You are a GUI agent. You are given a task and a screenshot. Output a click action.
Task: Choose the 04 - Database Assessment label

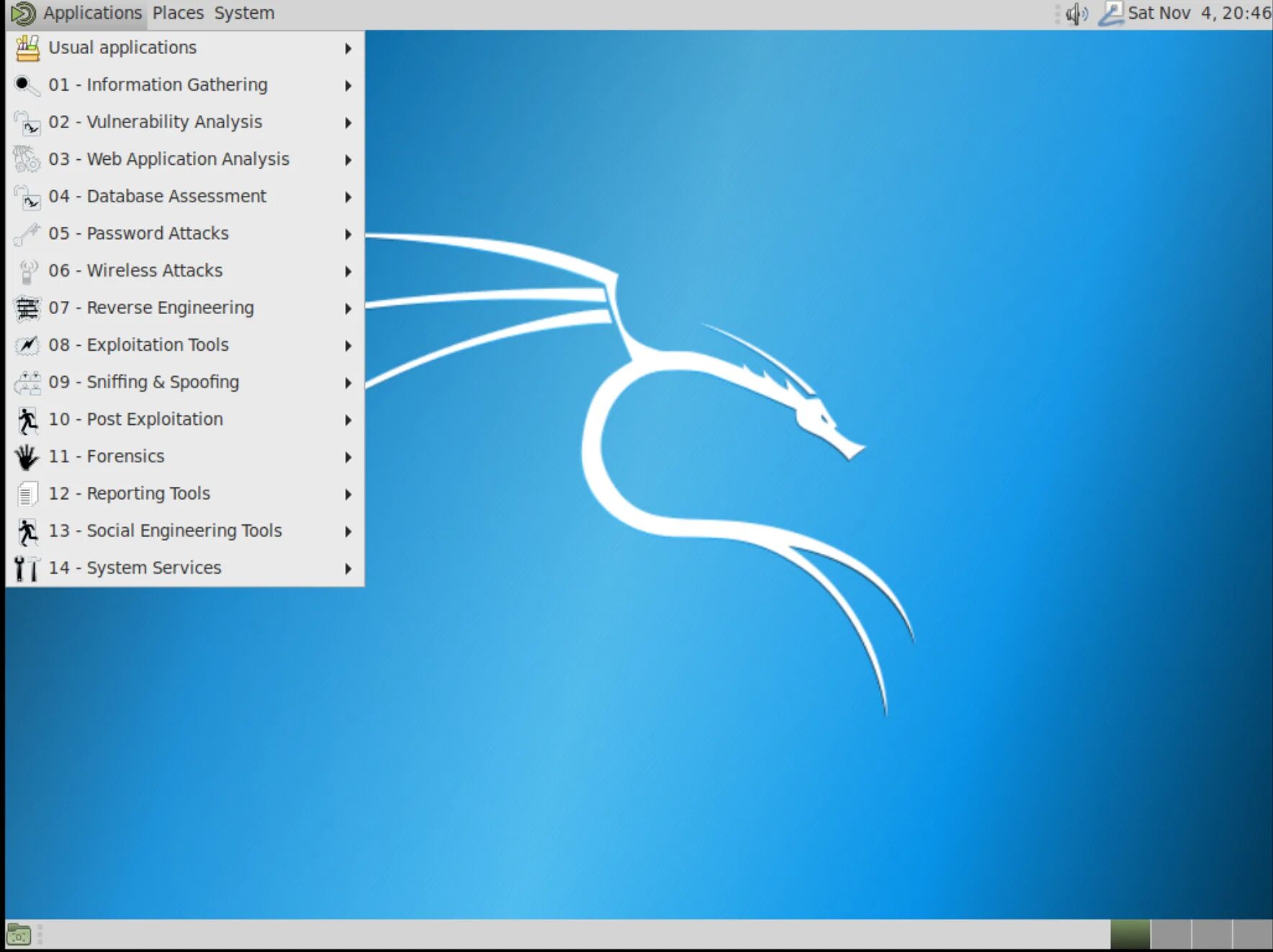point(157,196)
